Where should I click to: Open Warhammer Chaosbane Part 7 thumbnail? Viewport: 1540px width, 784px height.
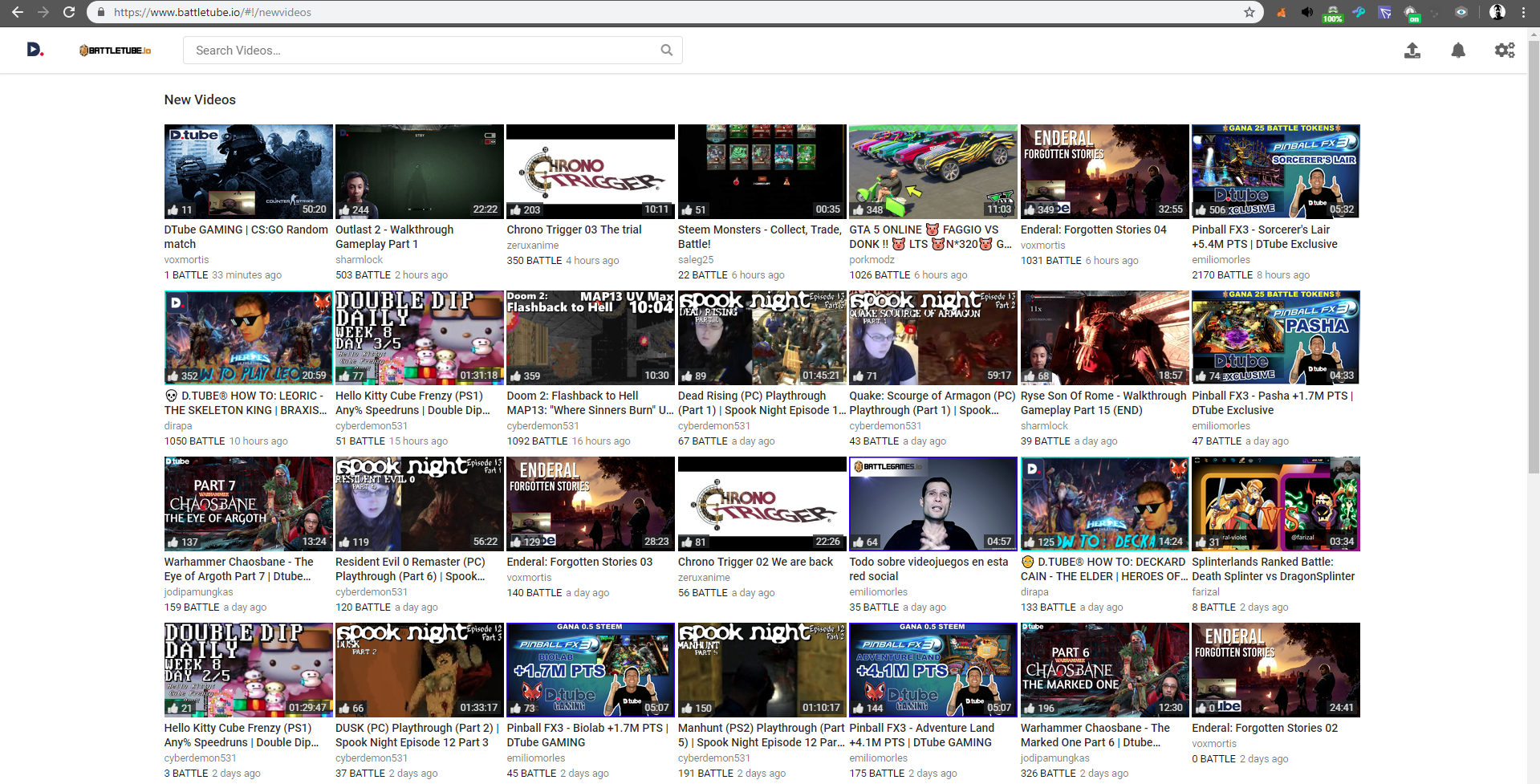tap(249, 504)
